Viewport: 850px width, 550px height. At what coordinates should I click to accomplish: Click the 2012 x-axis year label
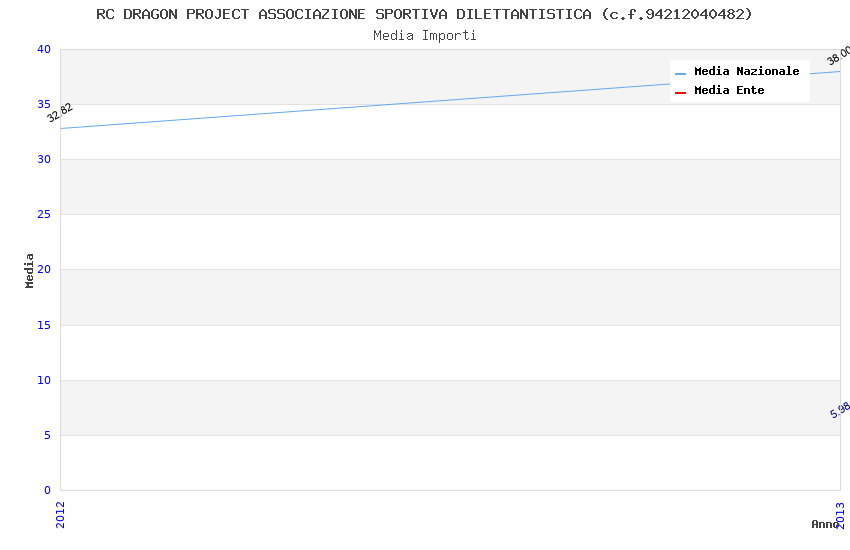(60, 514)
